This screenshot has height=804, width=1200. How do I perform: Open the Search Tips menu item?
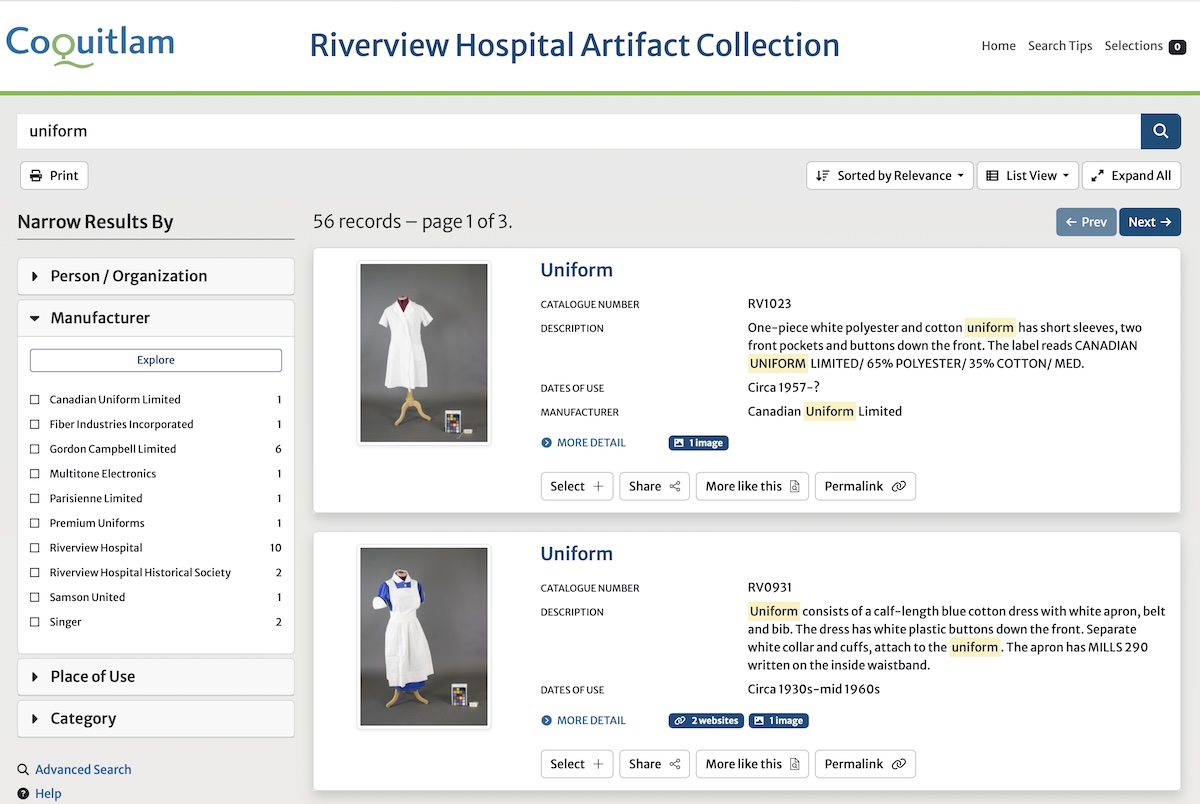point(1059,46)
